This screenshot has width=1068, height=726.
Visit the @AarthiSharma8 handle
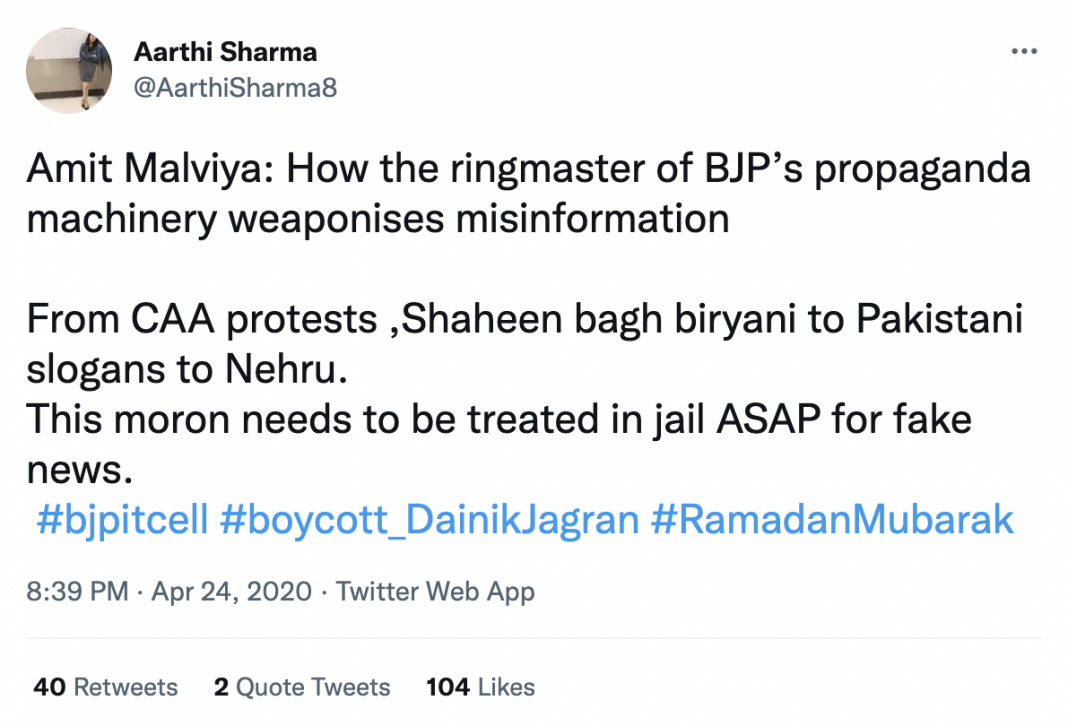pyautogui.click(x=235, y=88)
